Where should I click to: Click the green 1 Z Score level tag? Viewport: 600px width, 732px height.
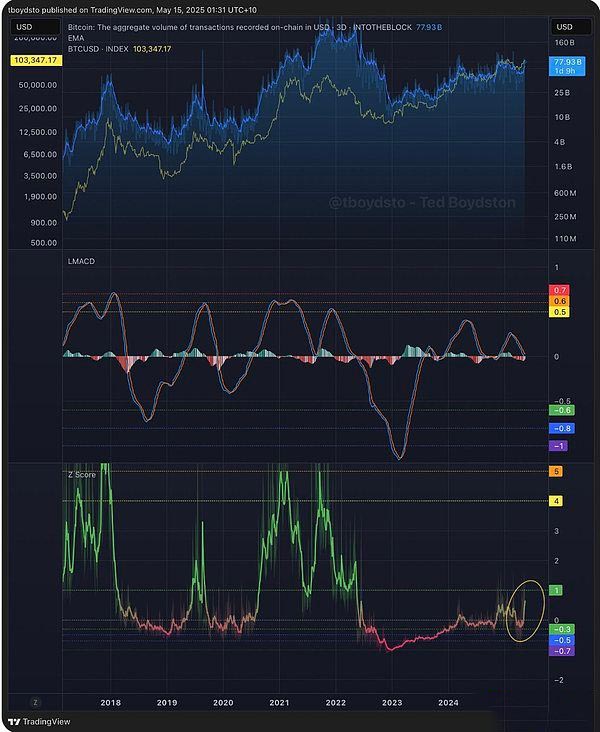click(x=557, y=590)
